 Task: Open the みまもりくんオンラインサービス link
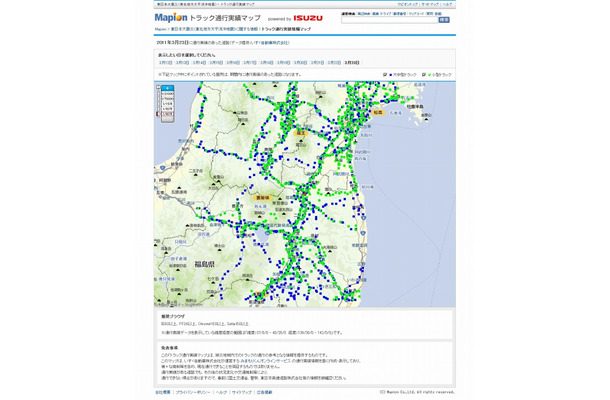[266, 361]
